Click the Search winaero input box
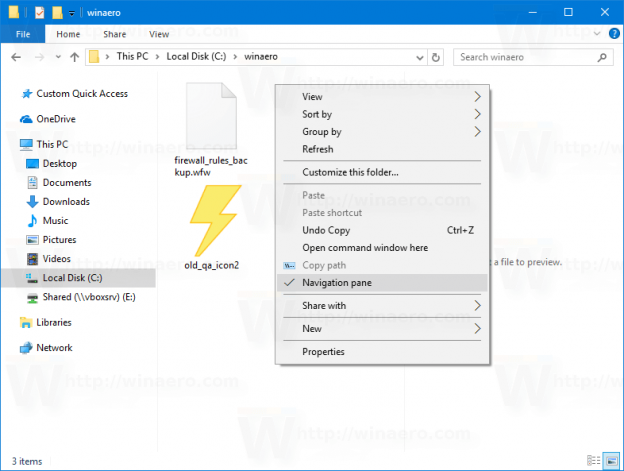Screen dimensions: 624x471 pos(525,57)
